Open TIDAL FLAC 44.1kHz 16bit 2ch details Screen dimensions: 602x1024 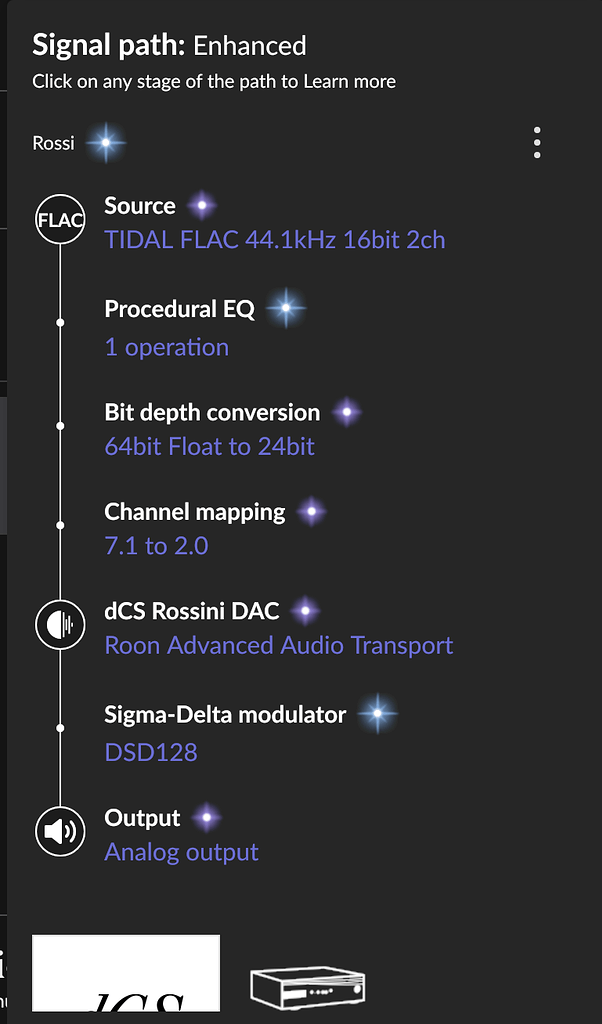(275, 240)
